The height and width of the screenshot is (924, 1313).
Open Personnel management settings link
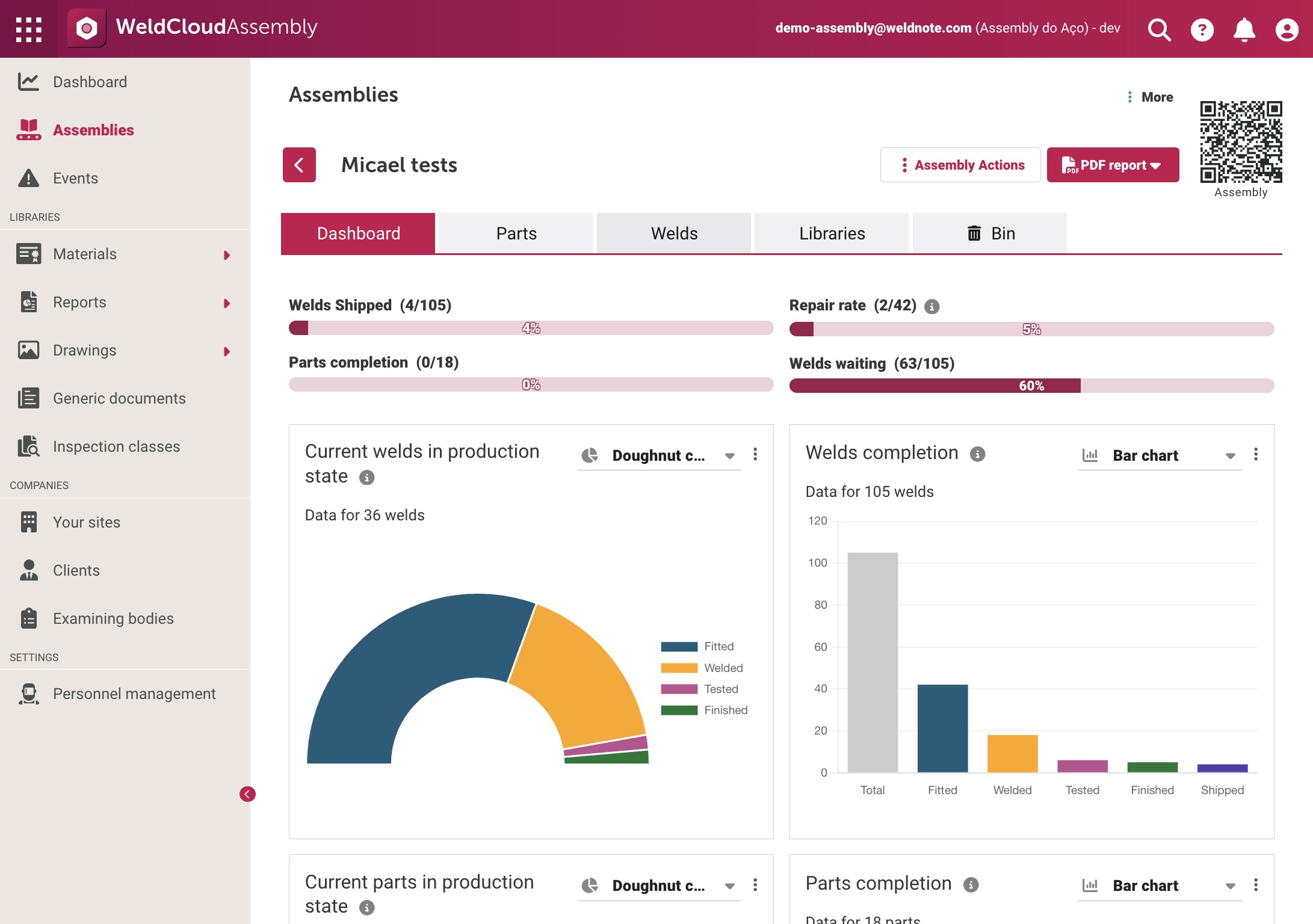(125, 694)
